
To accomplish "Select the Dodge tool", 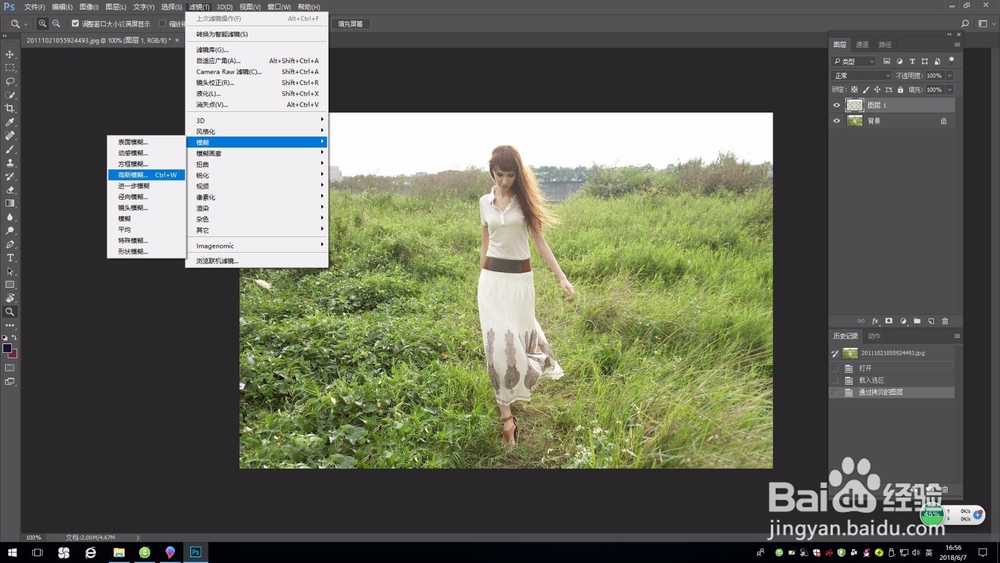I will [10, 230].
